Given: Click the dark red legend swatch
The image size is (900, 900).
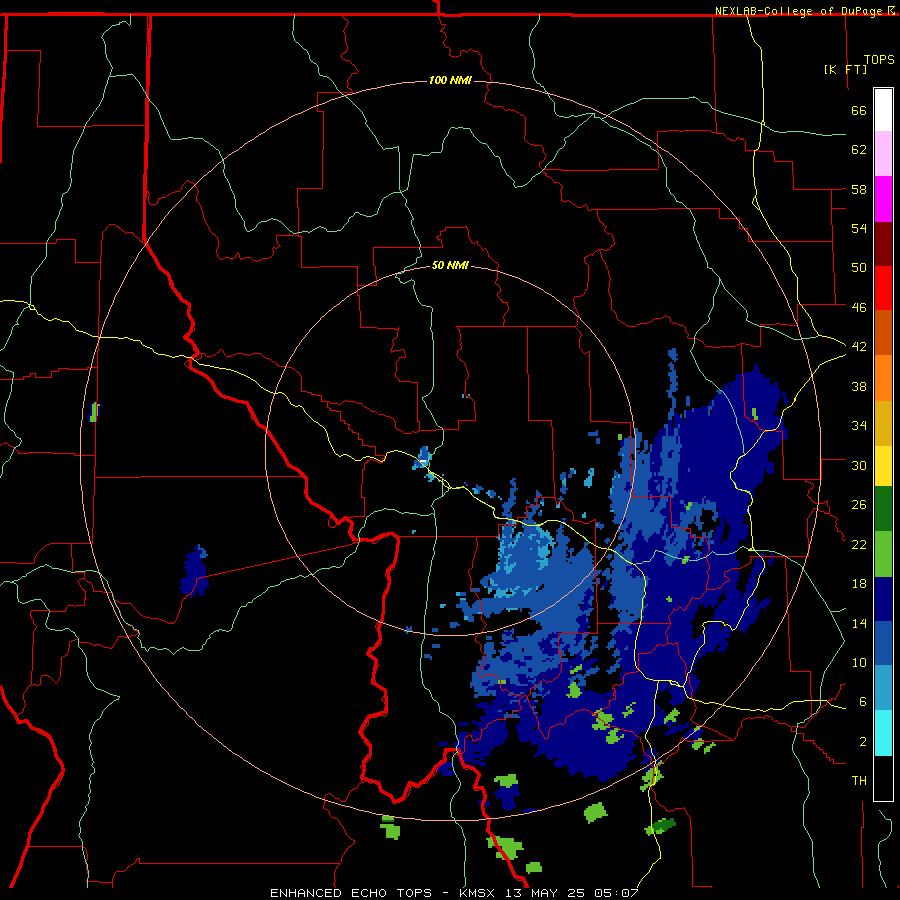Looking at the screenshot, I should [883, 244].
